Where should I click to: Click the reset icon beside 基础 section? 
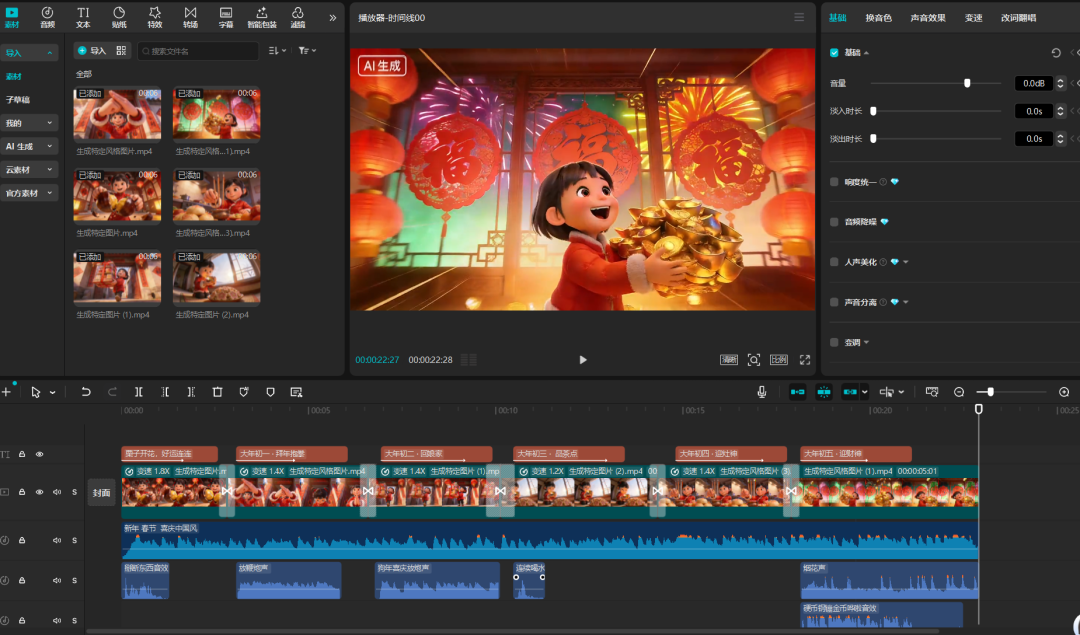(1056, 53)
